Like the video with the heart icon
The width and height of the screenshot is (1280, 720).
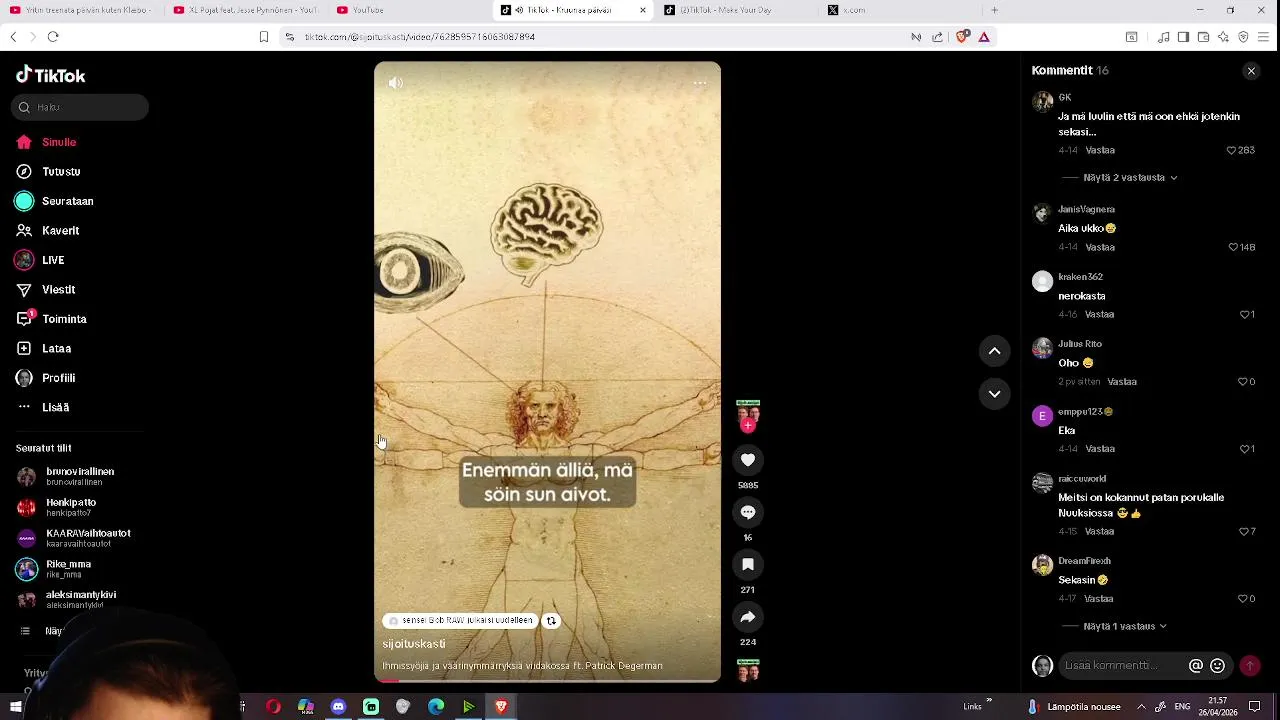click(748, 460)
